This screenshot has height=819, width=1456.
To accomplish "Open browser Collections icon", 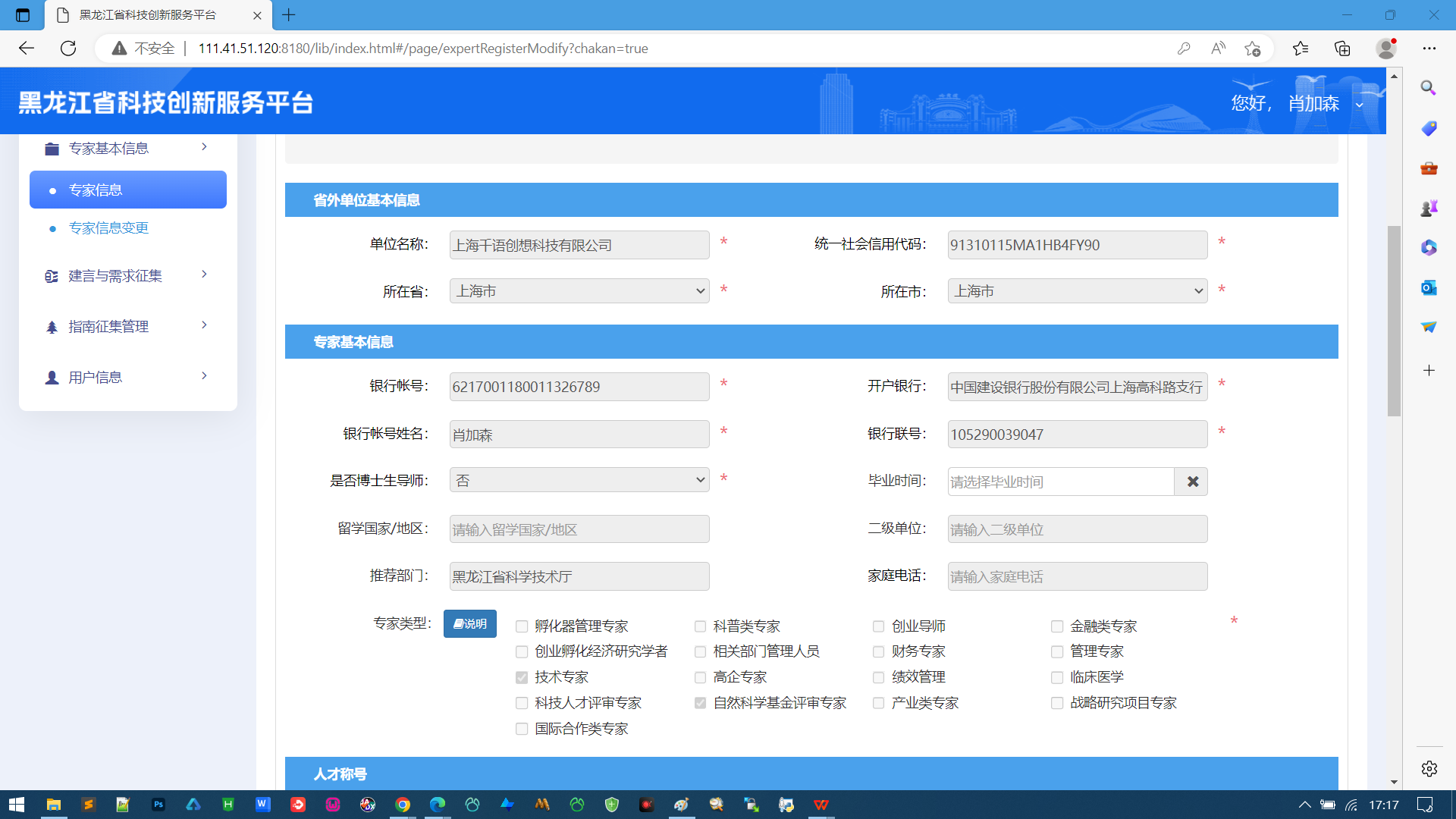I will click(1342, 49).
